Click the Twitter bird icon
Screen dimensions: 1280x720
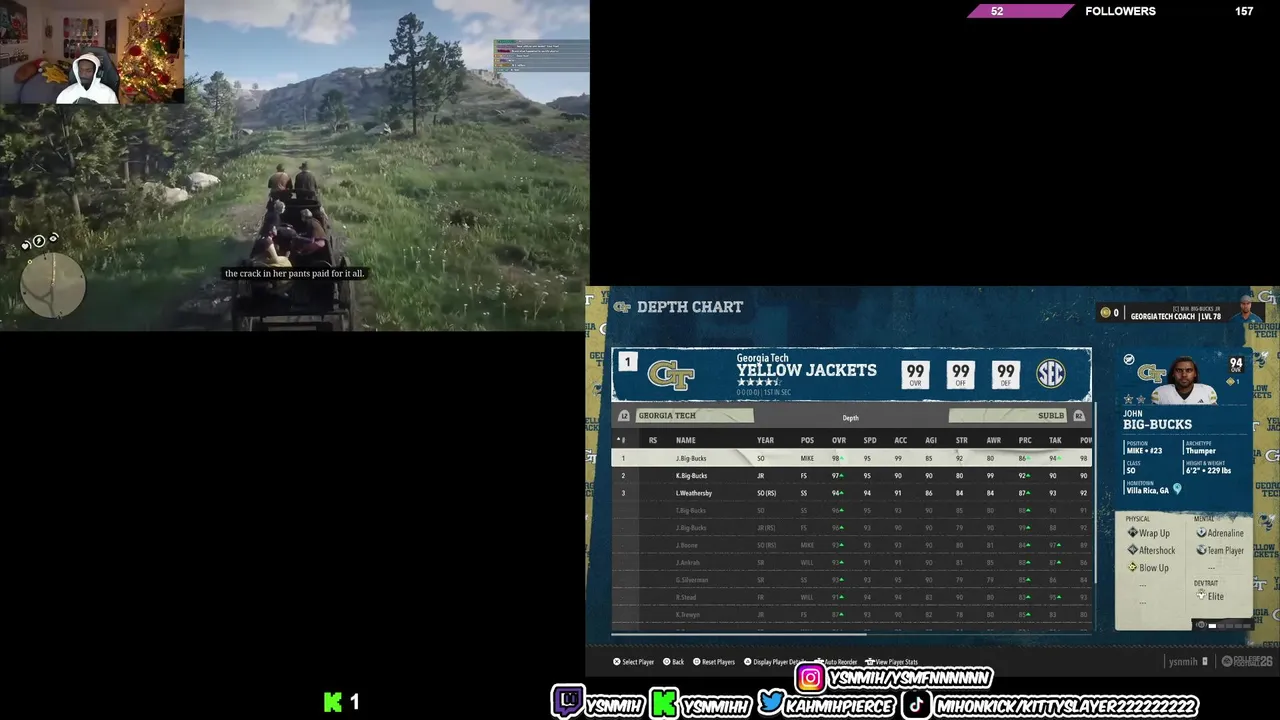click(770, 703)
